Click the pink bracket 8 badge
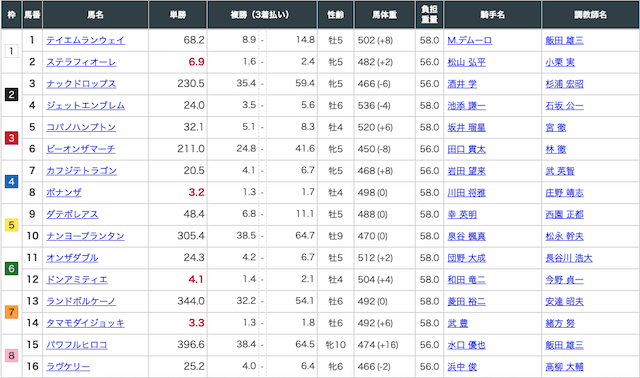This screenshot has width=640, height=378. coord(11,356)
